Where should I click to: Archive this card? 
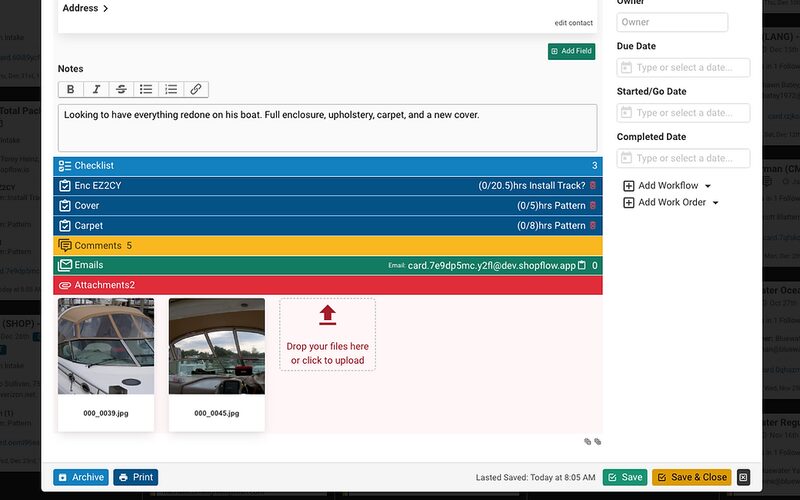pyautogui.click(x=81, y=478)
